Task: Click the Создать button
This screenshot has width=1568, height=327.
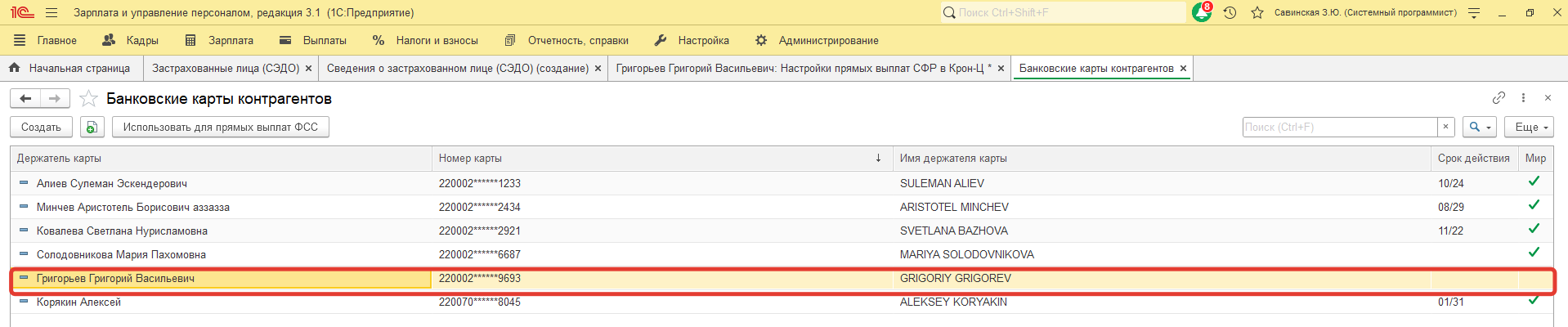Action: tap(41, 128)
